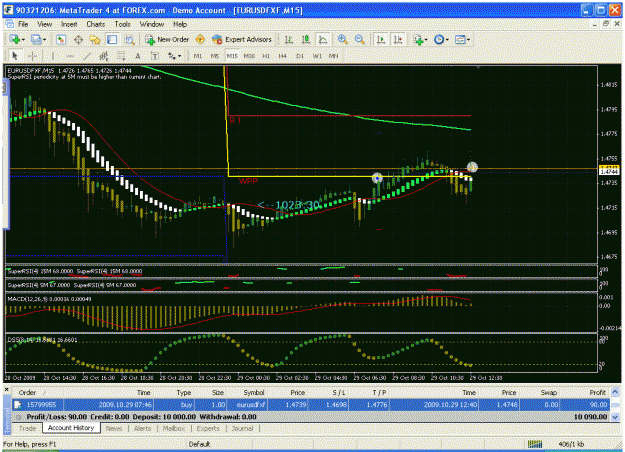Screen dimensions: 625x452
Task: Select the arrow cursor tool
Action: (15, 56)
